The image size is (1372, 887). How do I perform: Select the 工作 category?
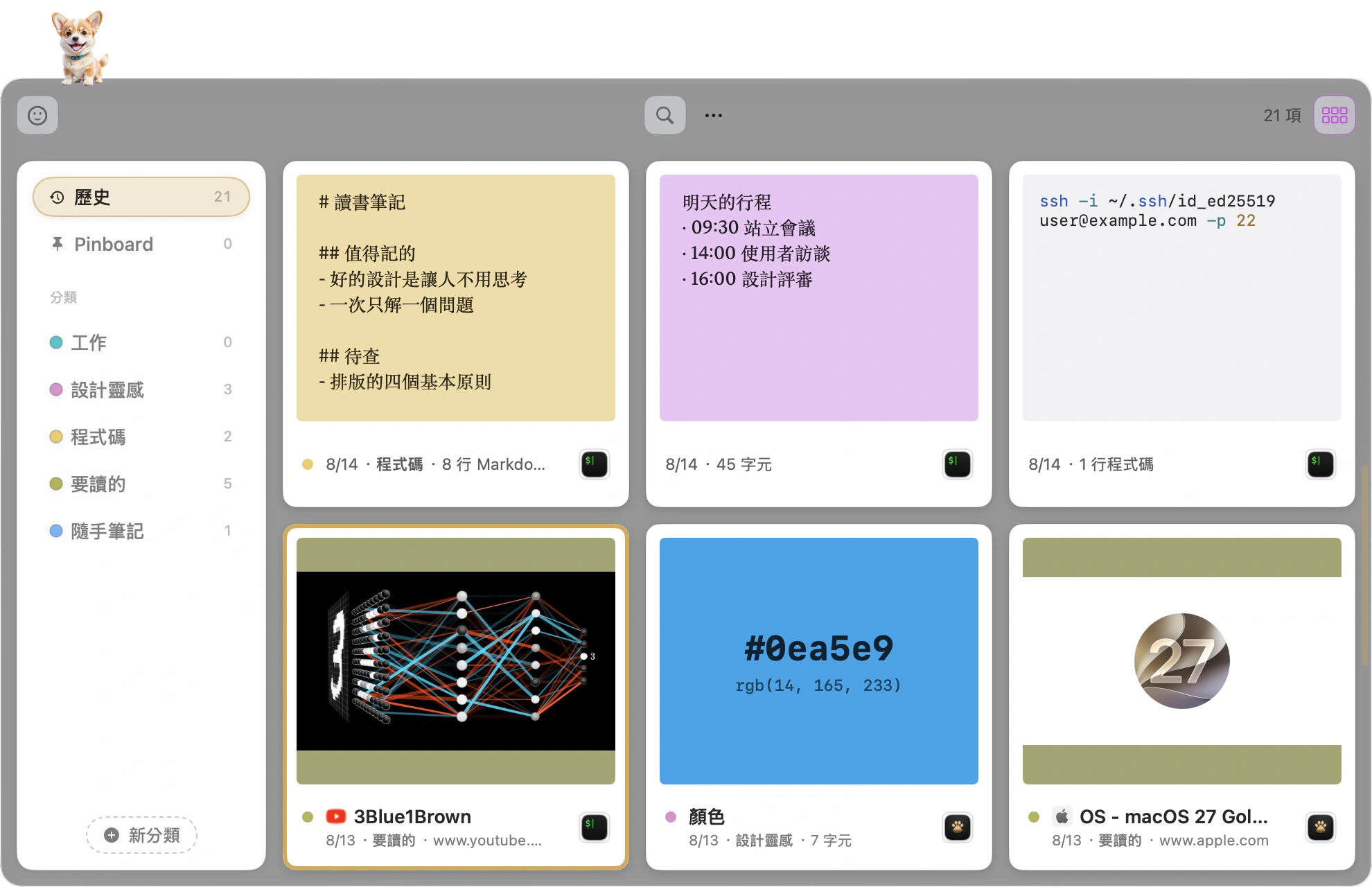(x=141, y=342)
